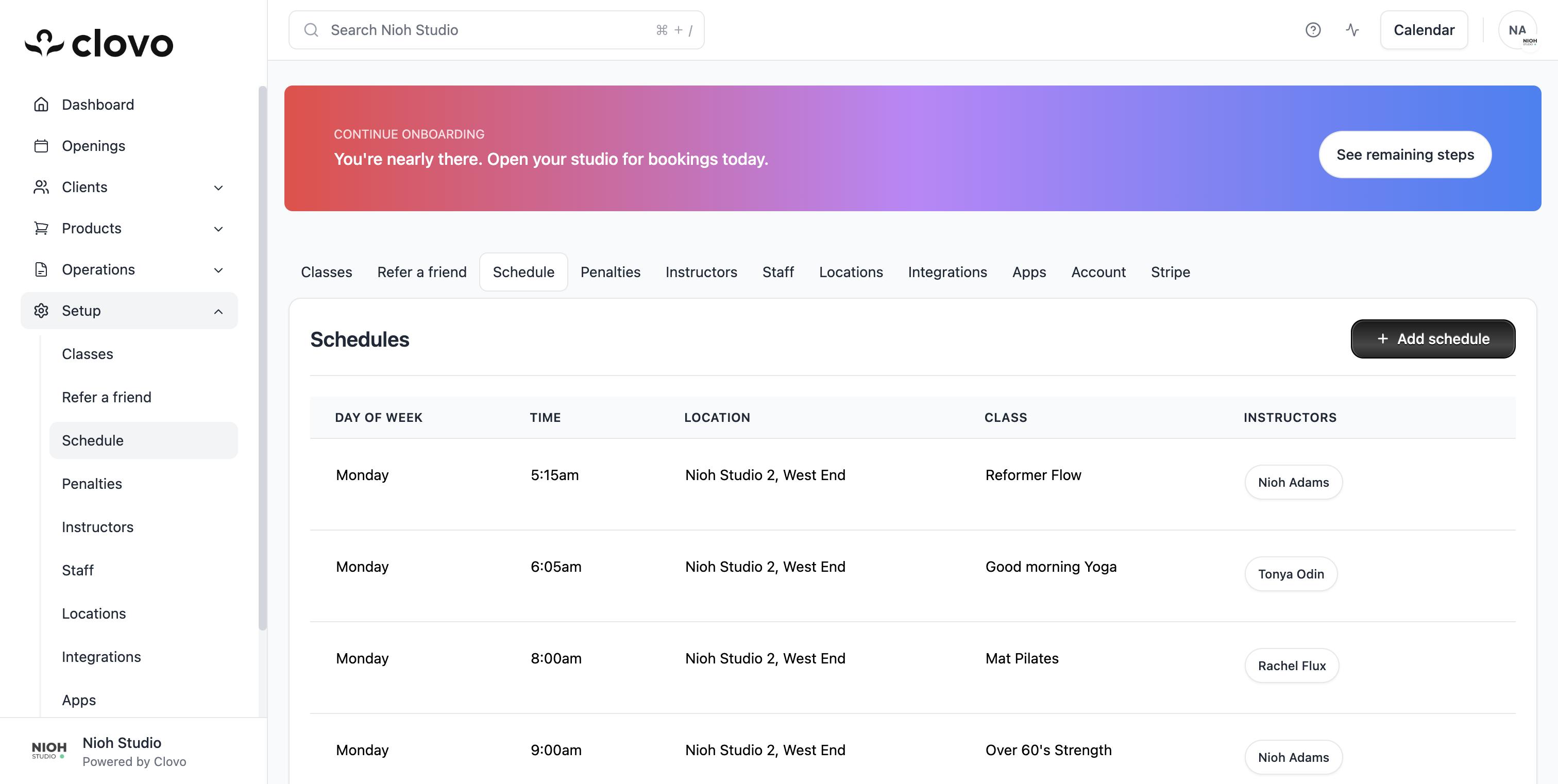Viewport: 1558px width, 784px height.
Task: Click the Tonya Odin instructor chip
Action: coord(1291,574)
